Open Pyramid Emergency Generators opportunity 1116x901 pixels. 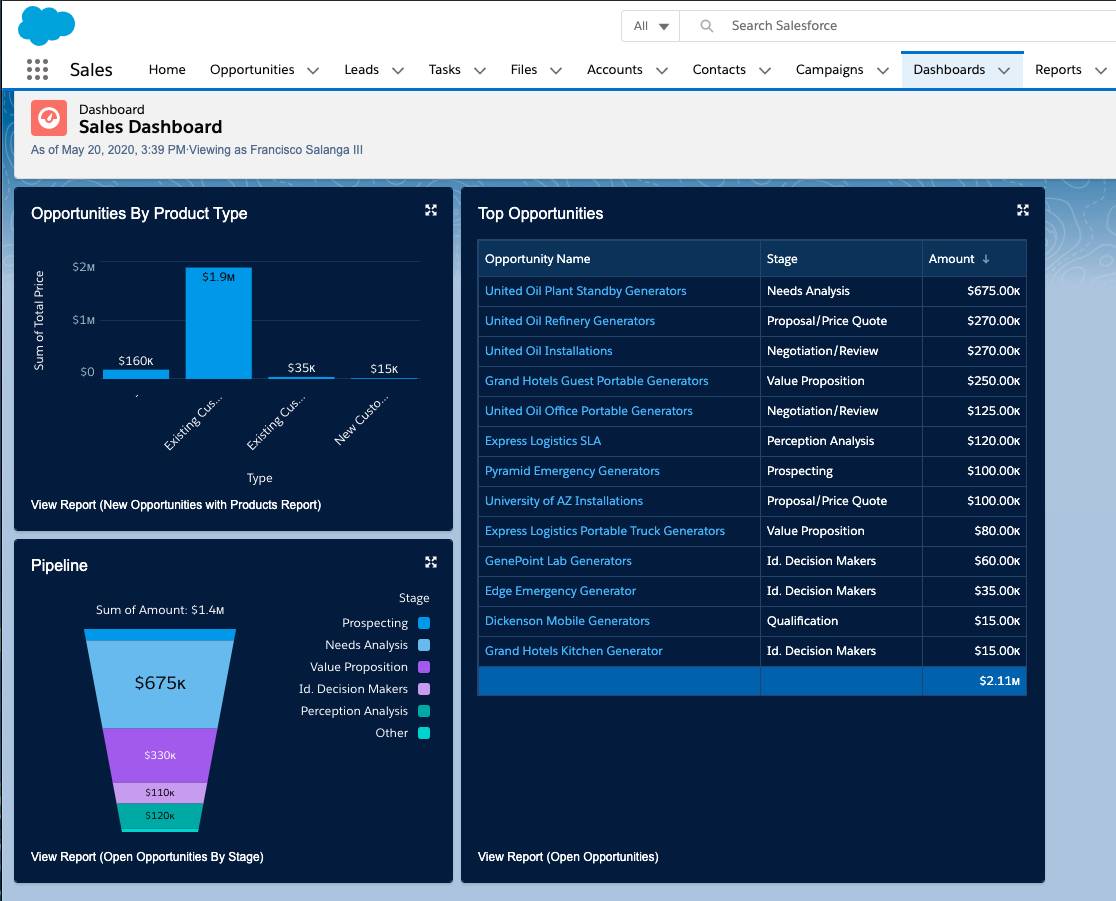click(x=572, y=471)
